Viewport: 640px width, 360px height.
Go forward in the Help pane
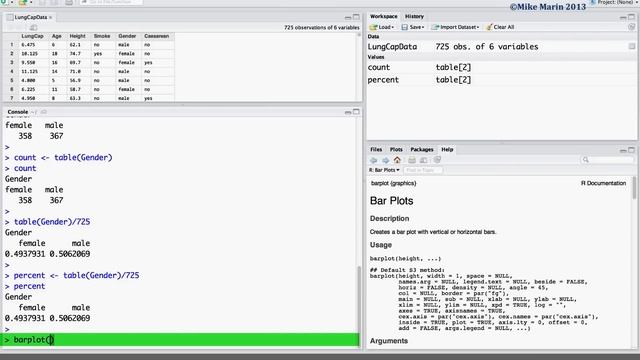(385, 160)
